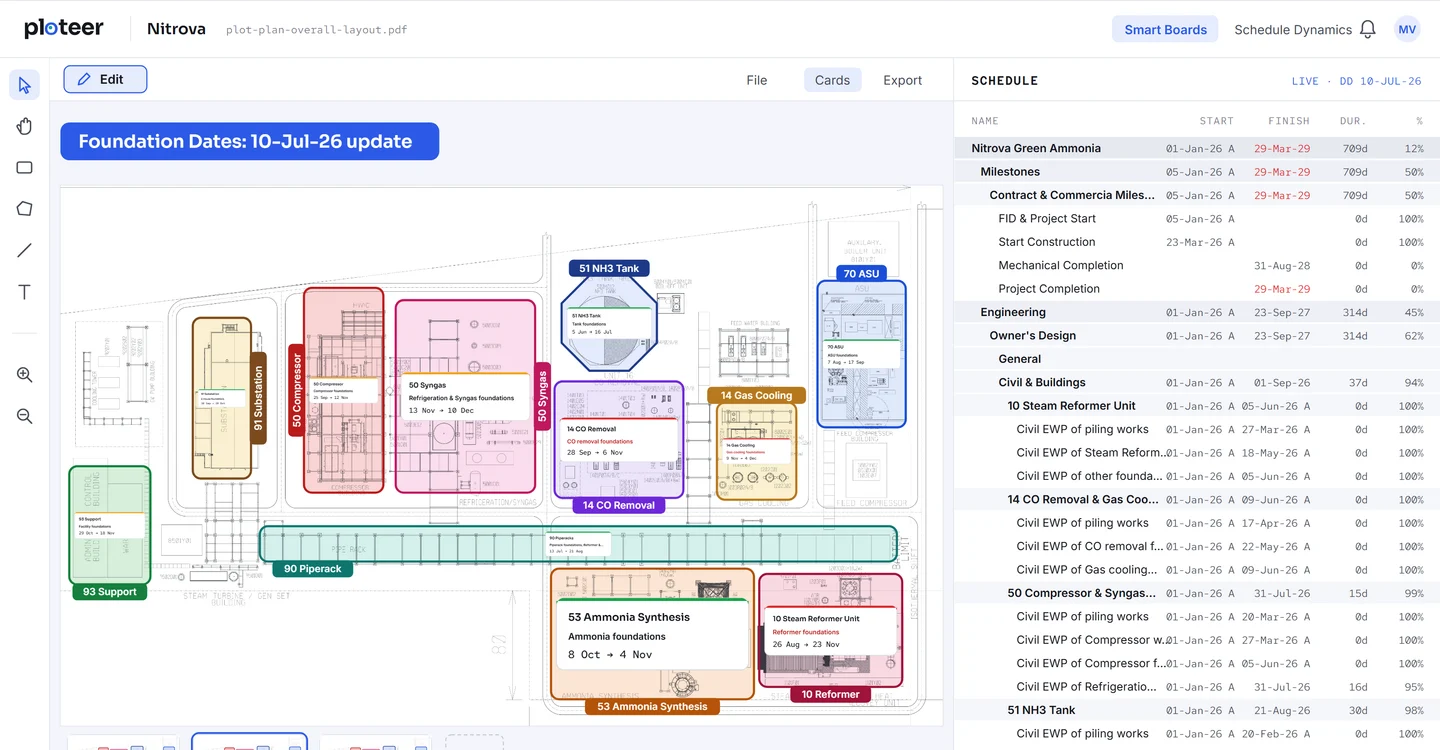This screenshot has width=1440, height=750.
Task: Open the notifications bell
Action: [x=1368, y=29]
